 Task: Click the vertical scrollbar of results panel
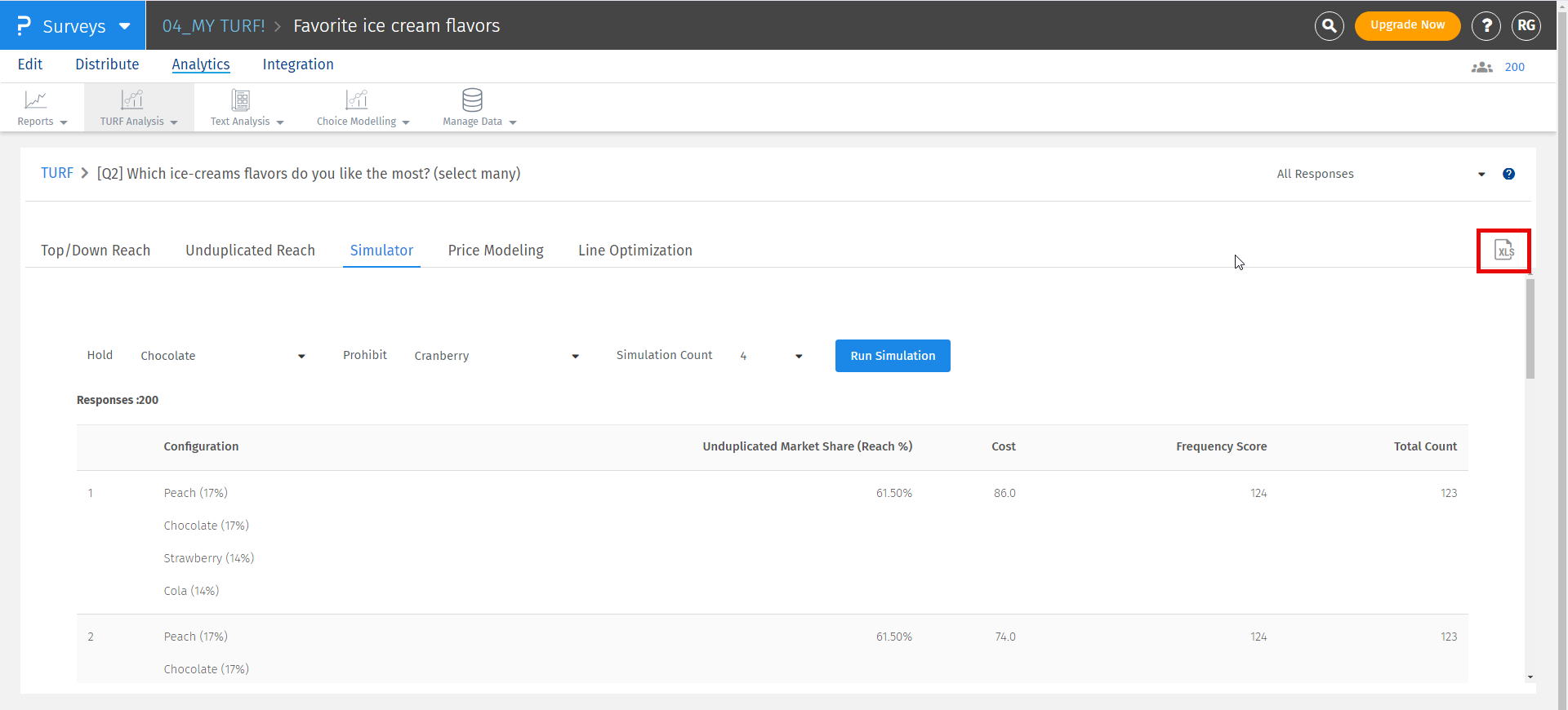[1530, 329]
